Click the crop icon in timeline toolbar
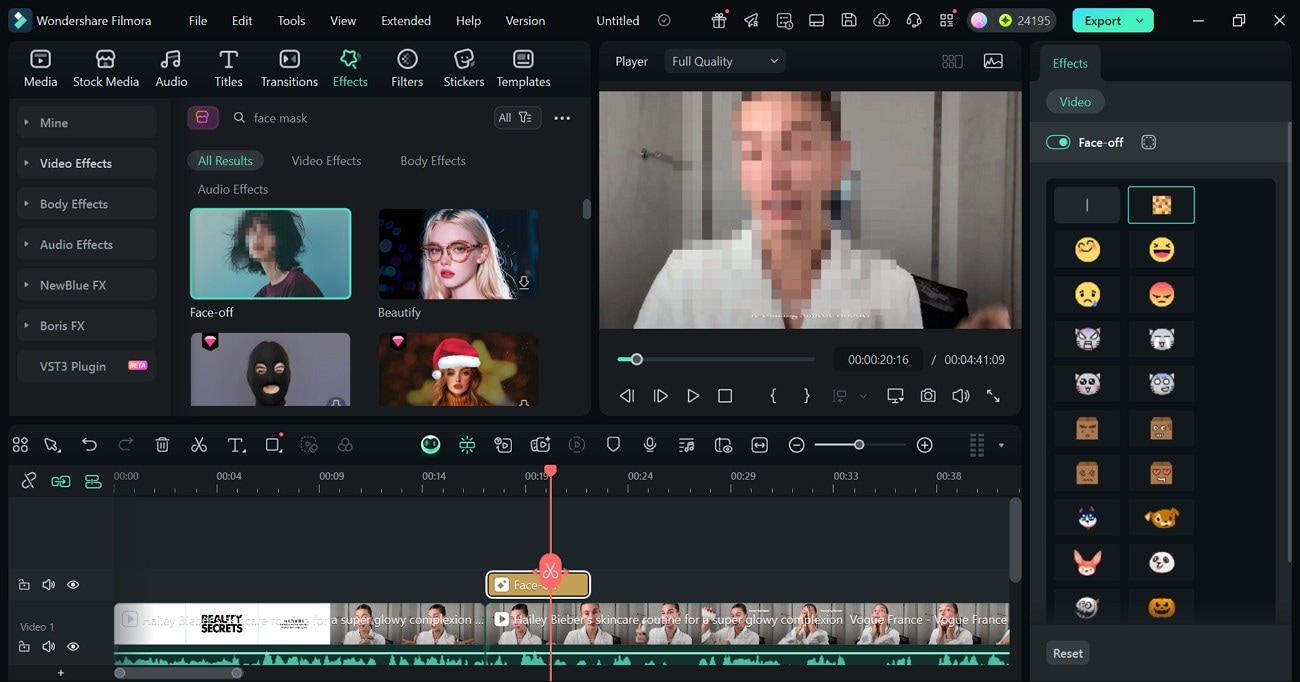 pos(273,445)
